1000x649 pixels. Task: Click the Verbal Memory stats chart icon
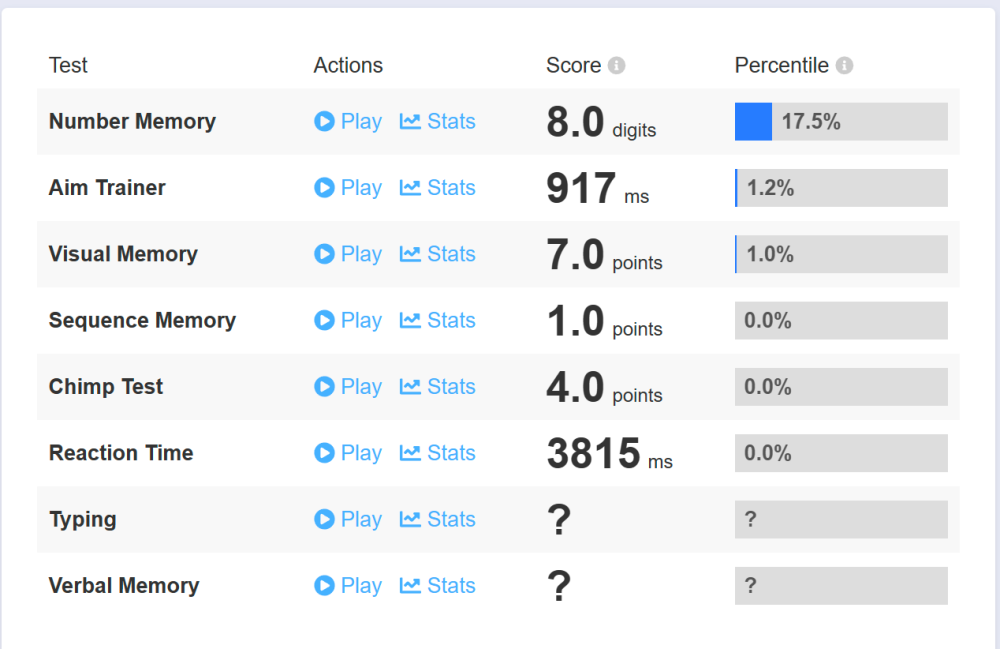tap(410, 586)
